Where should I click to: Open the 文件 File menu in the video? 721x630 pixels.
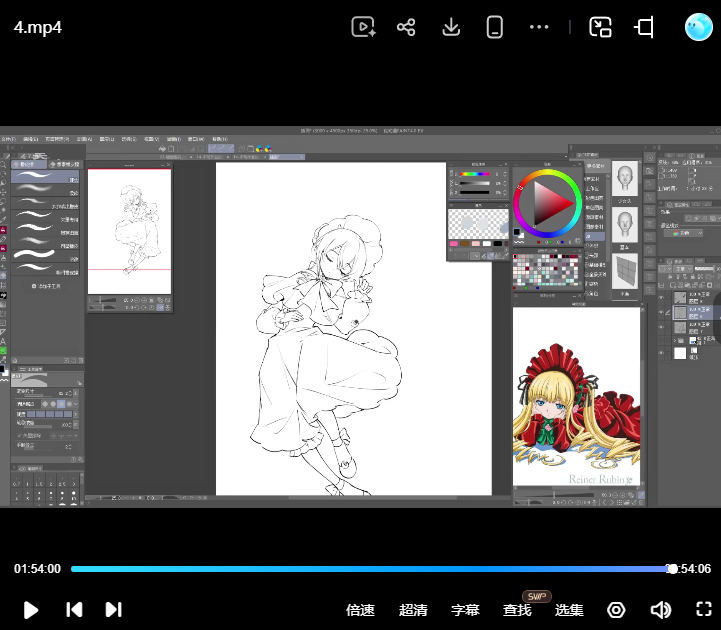8,139
